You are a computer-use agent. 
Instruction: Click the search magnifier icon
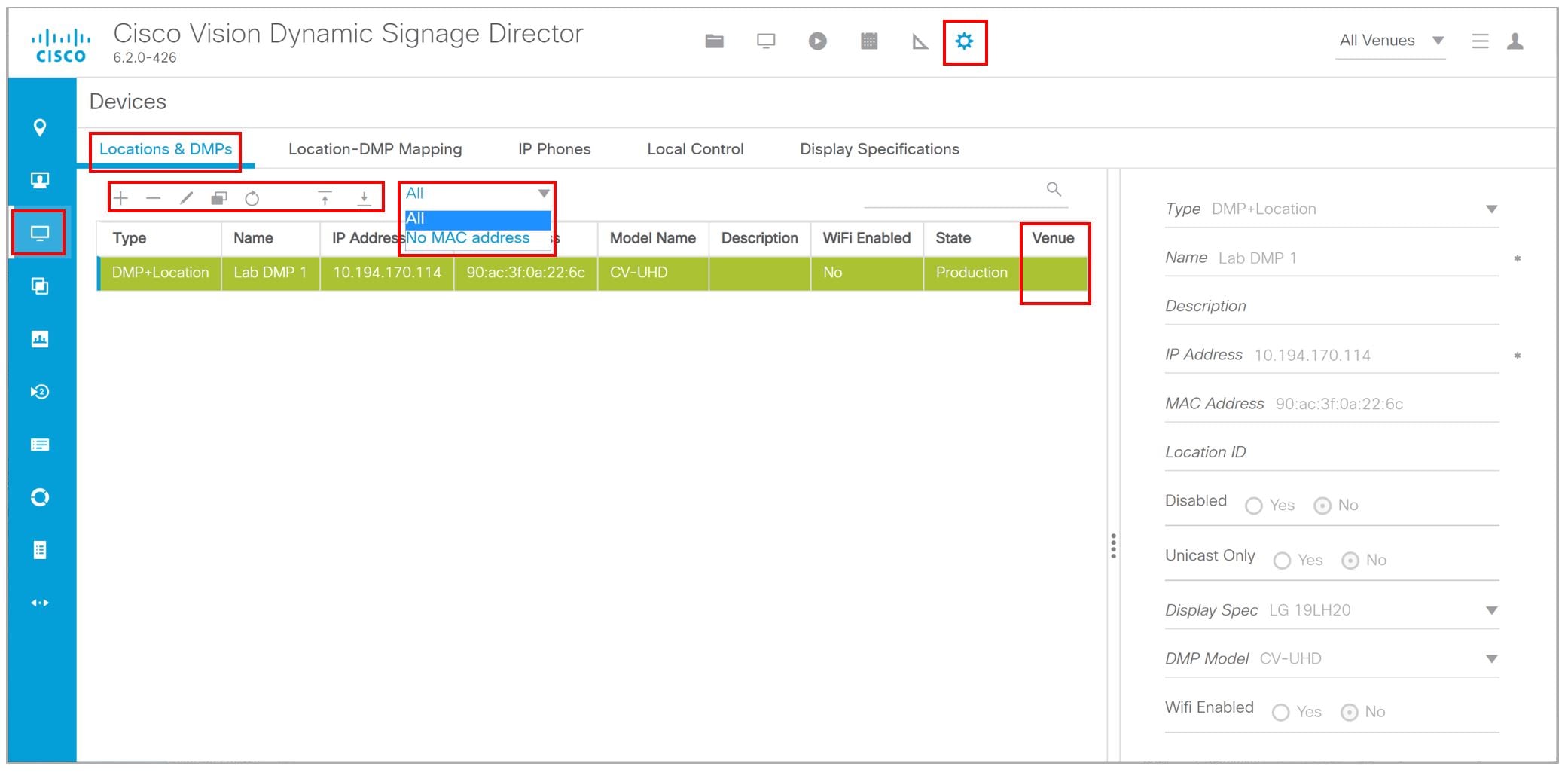(x=1054, y=189)
